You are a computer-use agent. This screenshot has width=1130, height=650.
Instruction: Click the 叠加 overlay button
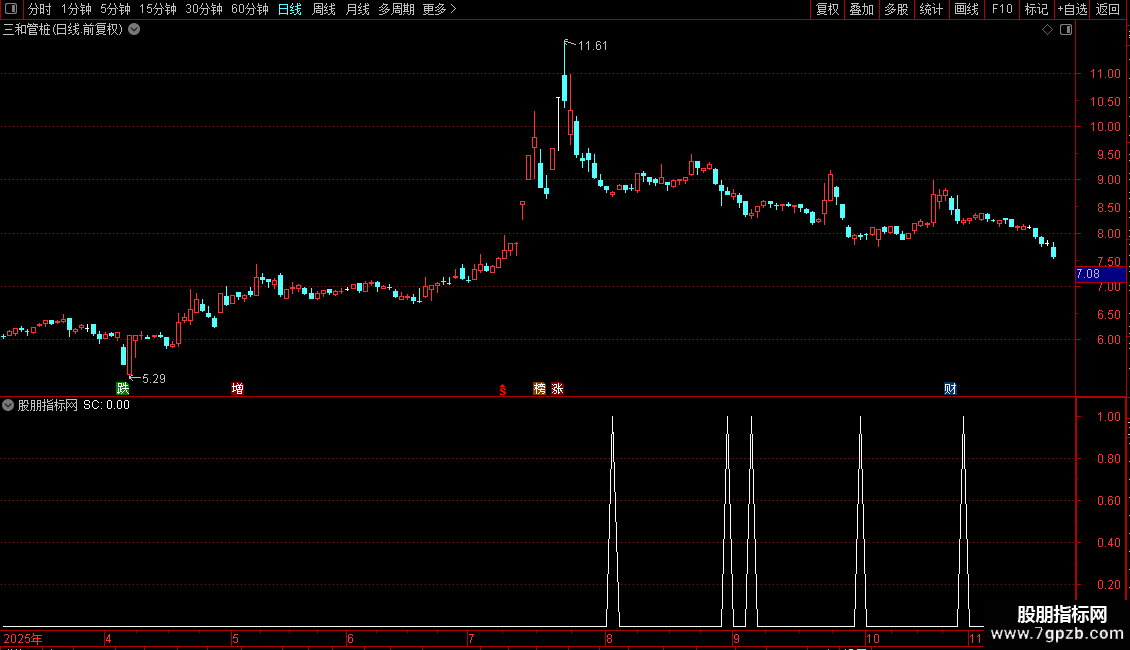(861, 9)
